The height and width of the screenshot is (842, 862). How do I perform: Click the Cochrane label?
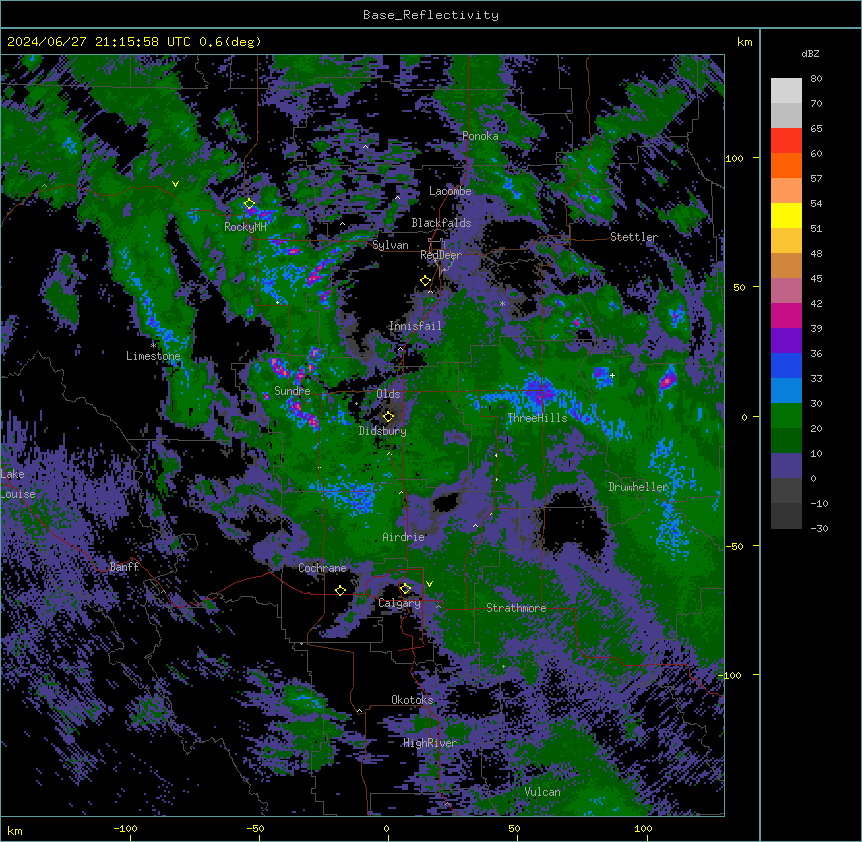[x=322, y=568]
